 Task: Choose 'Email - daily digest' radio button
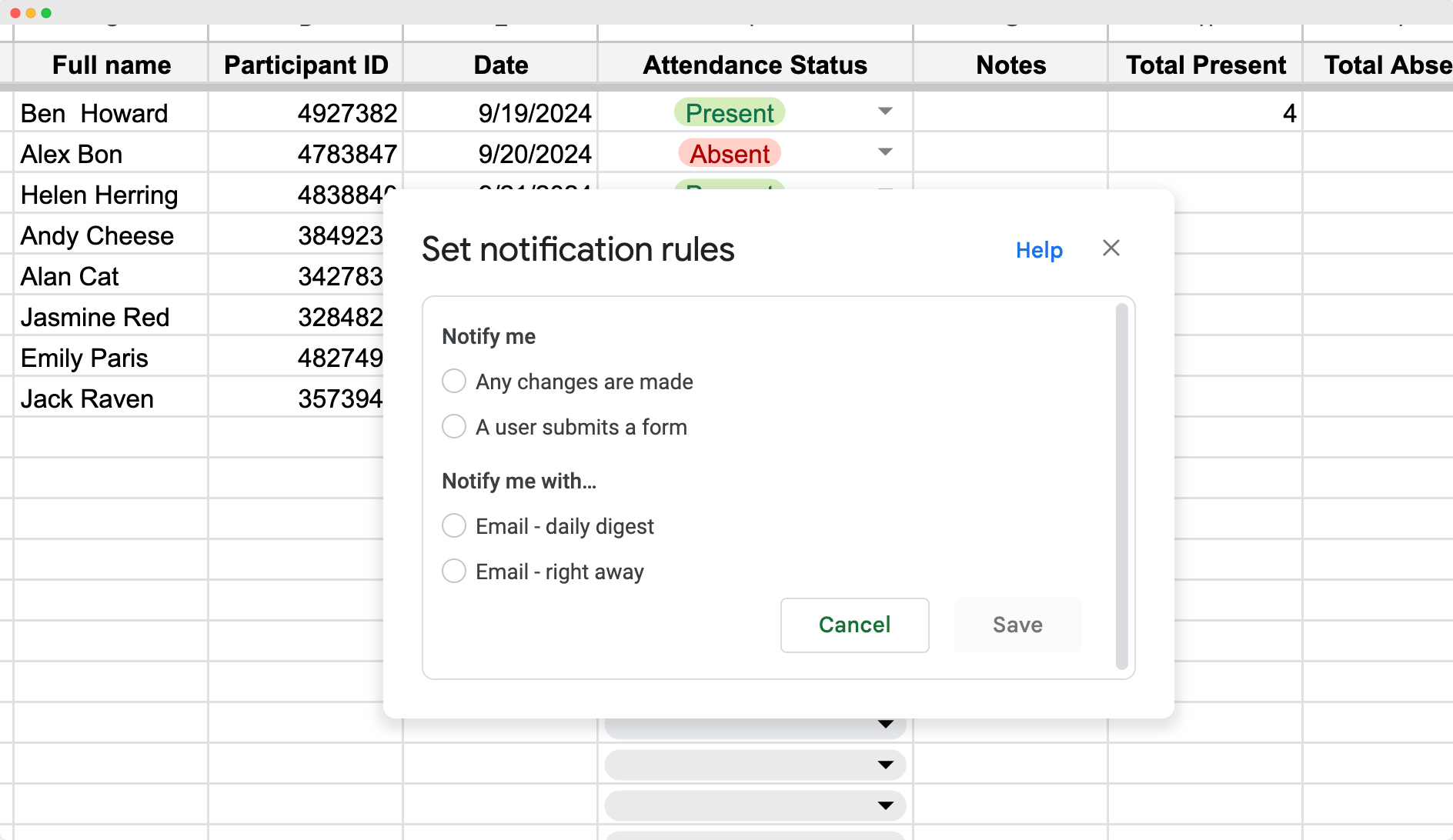coord(454,525)
